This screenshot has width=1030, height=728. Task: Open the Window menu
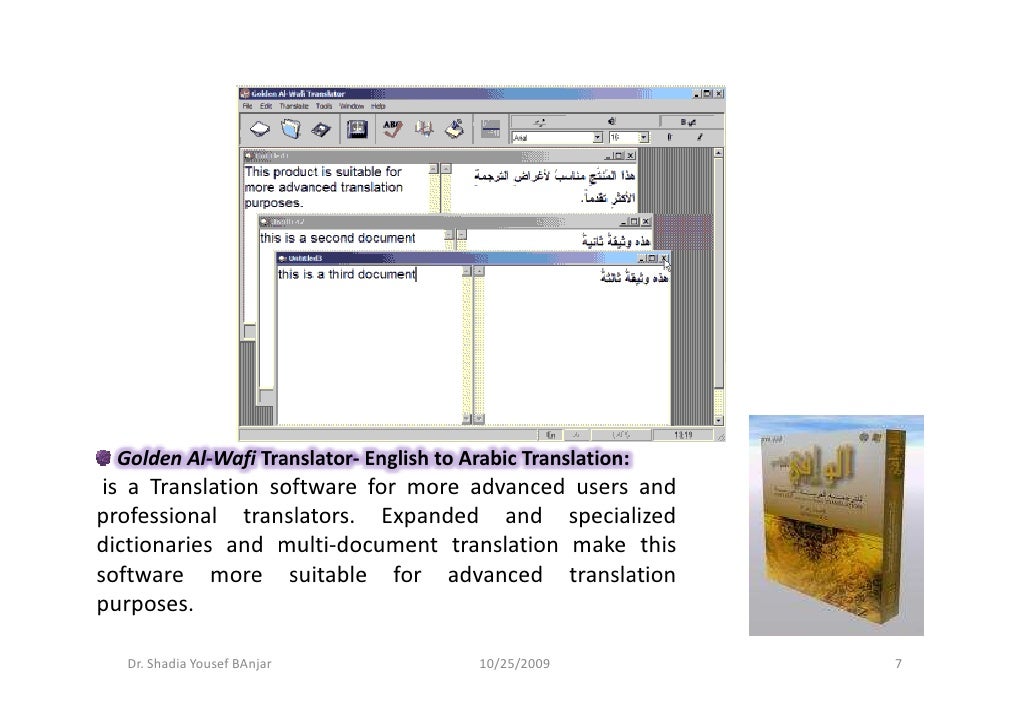(351, 106)
